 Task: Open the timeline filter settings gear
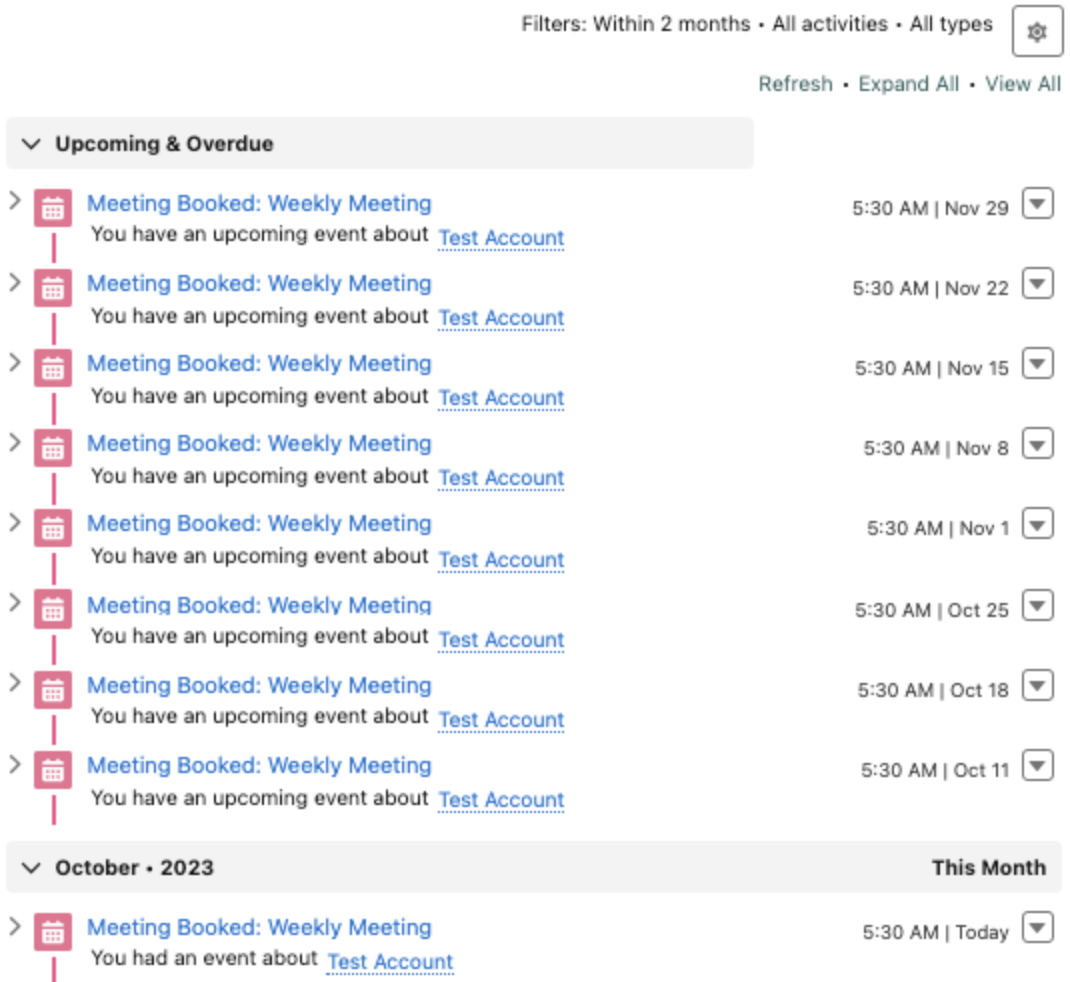click(x=1037, y=32)
